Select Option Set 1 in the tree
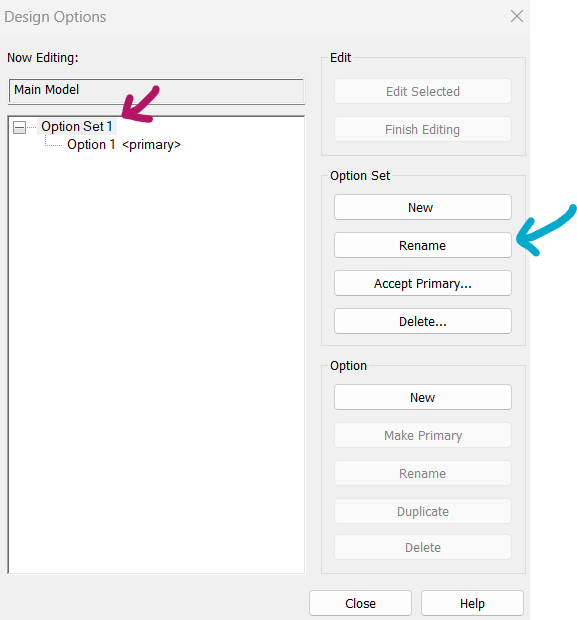577x620 pixels. 77,127
